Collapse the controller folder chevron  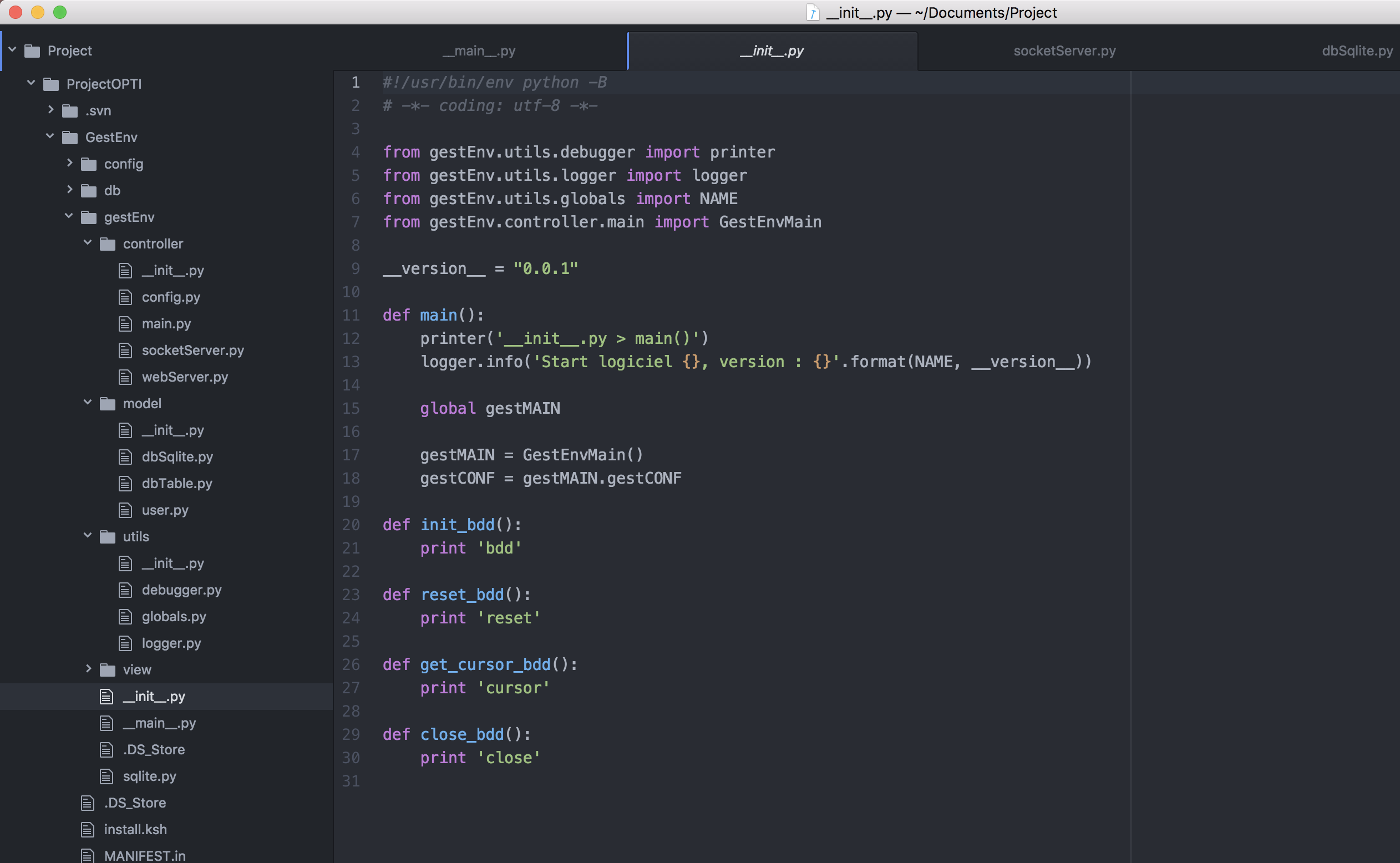(x=87, y=242)
